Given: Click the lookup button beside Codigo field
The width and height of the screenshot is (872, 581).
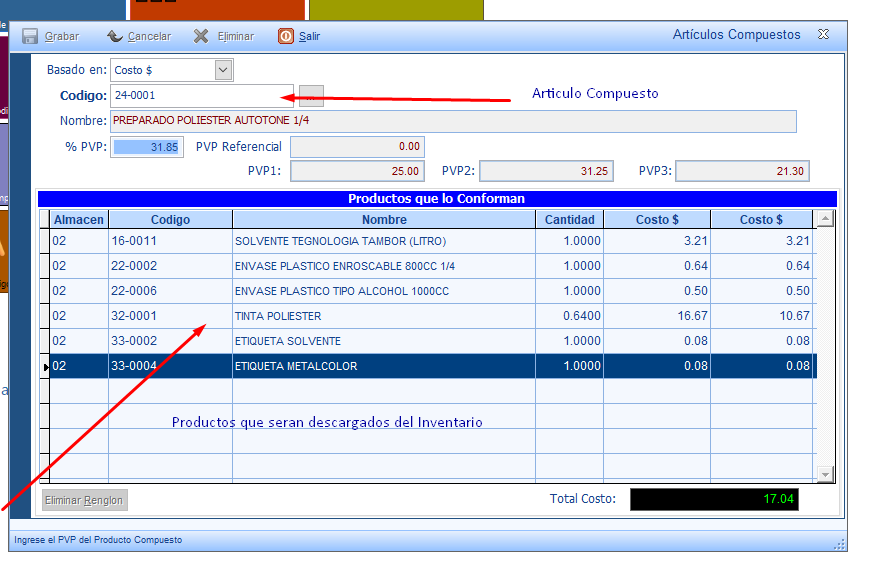Looking at the screenshot, I should pos(312,96).
